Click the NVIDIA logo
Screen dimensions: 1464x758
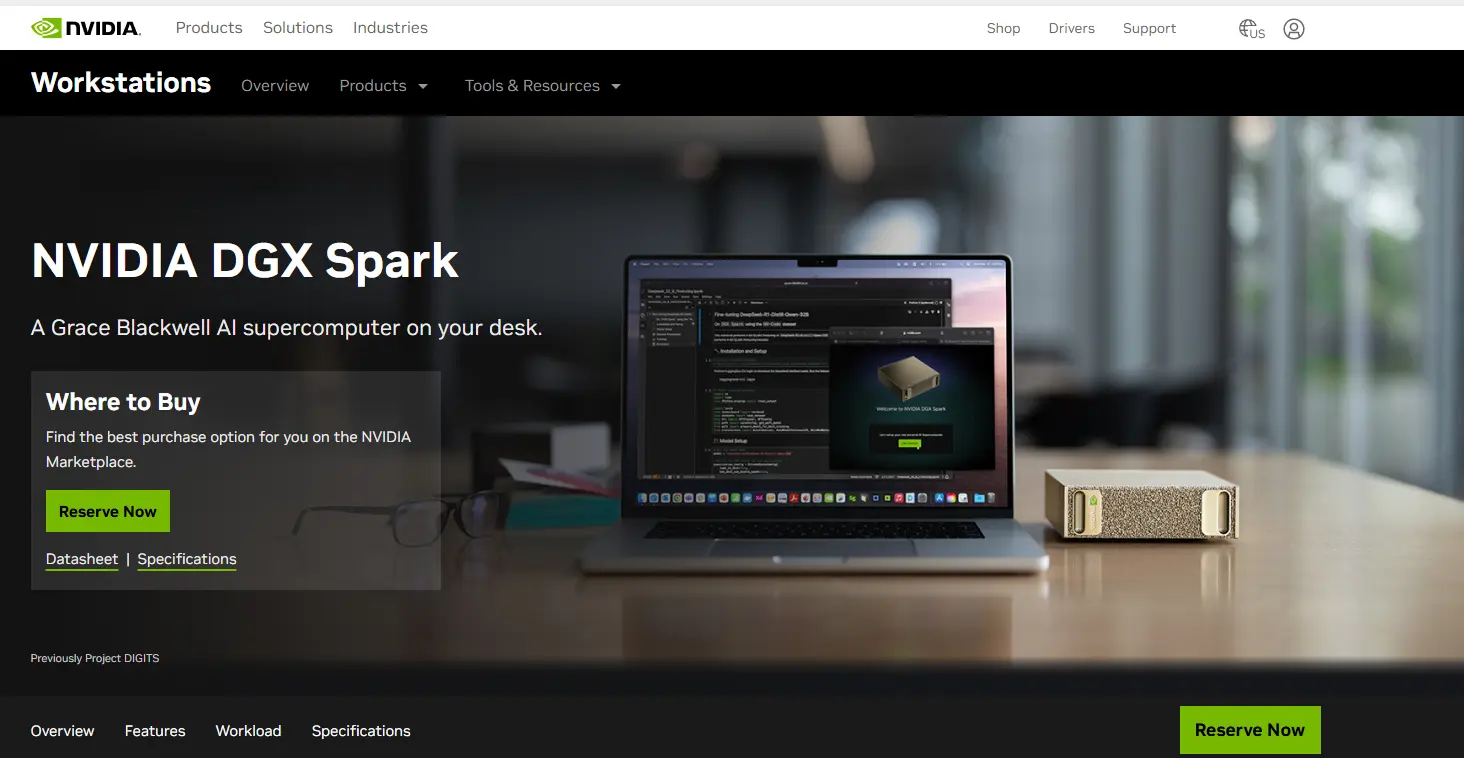86,28
